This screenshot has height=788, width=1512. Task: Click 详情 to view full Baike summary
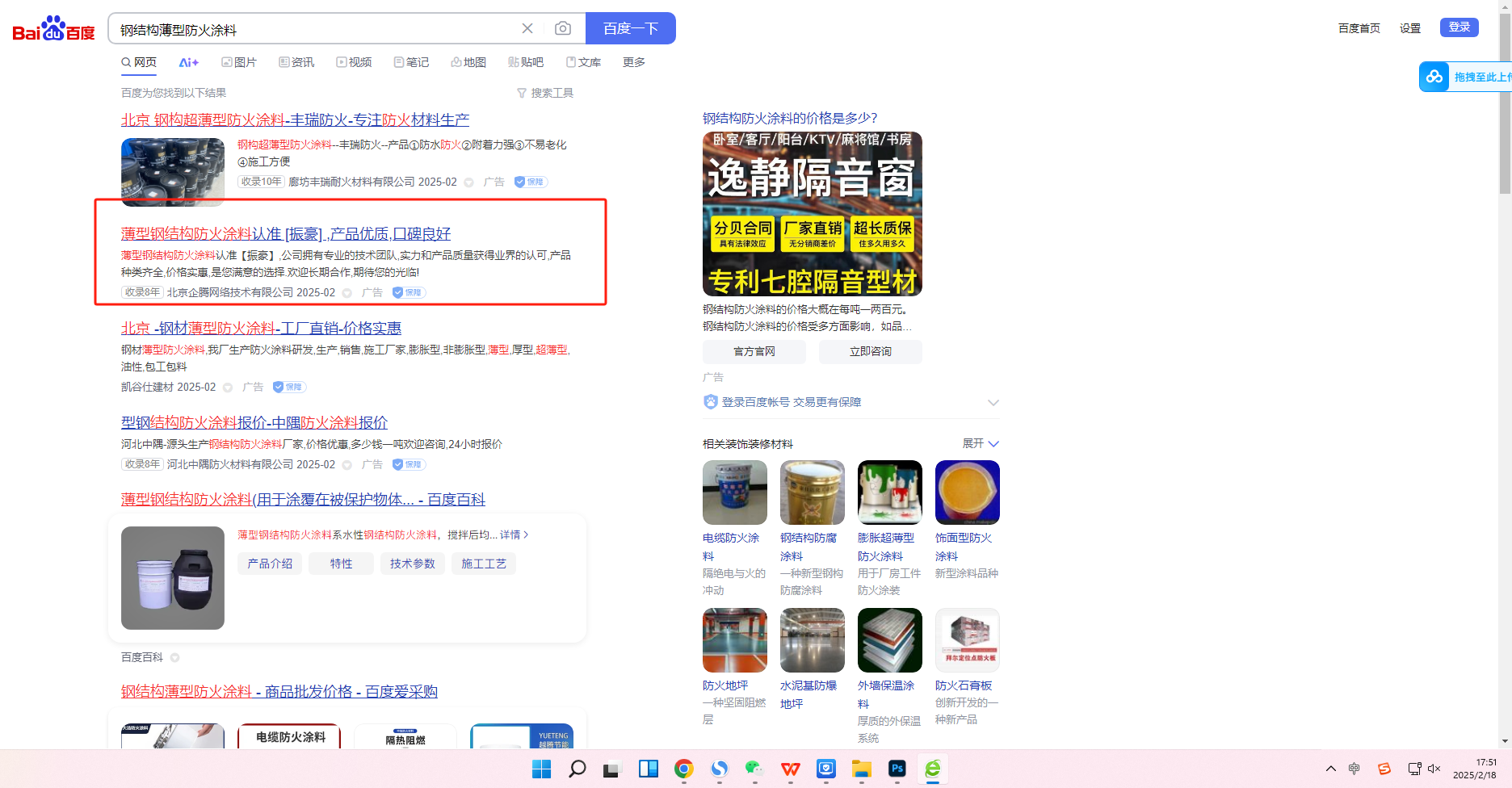[x=514, y=534]
